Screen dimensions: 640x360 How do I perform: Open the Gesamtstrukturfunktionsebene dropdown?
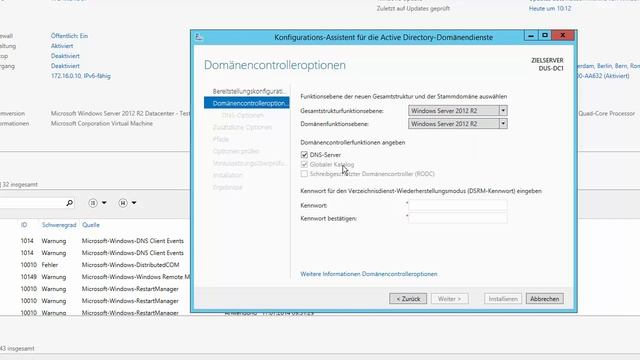[x=458, y=111]
